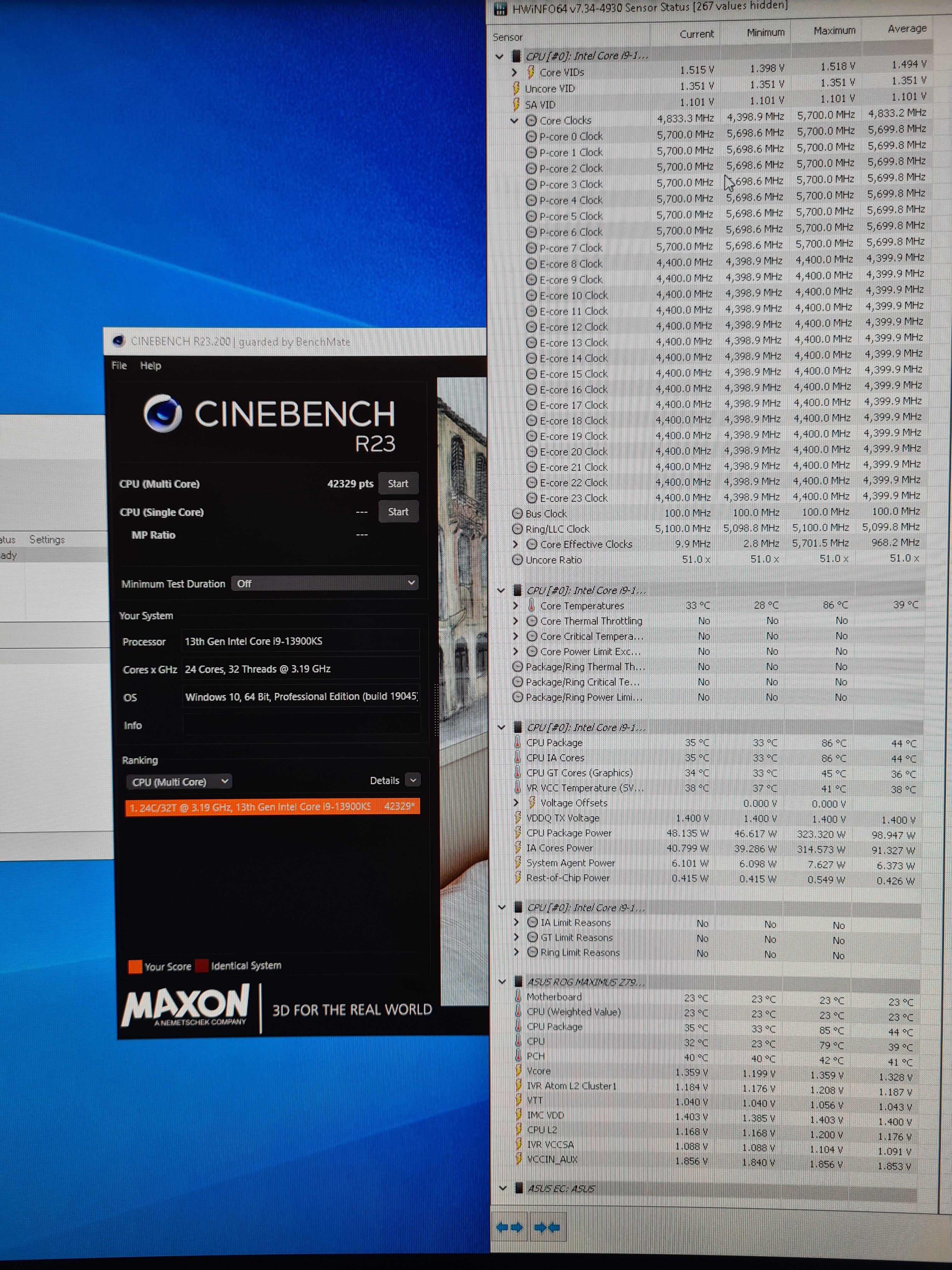Expand the GT Limit Reasons row
The width and height of the screenshot is (952, 1270).
pos(516,938)
